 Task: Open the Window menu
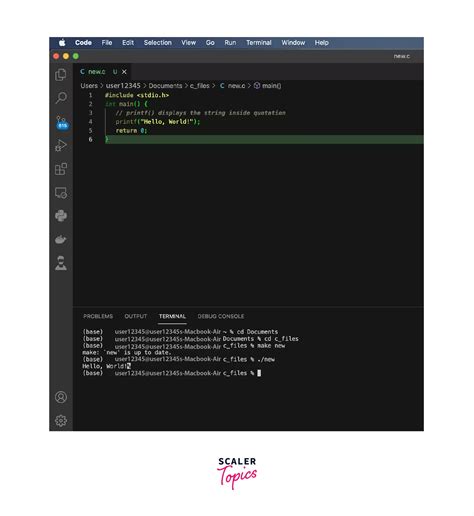(x=293, y=43)
